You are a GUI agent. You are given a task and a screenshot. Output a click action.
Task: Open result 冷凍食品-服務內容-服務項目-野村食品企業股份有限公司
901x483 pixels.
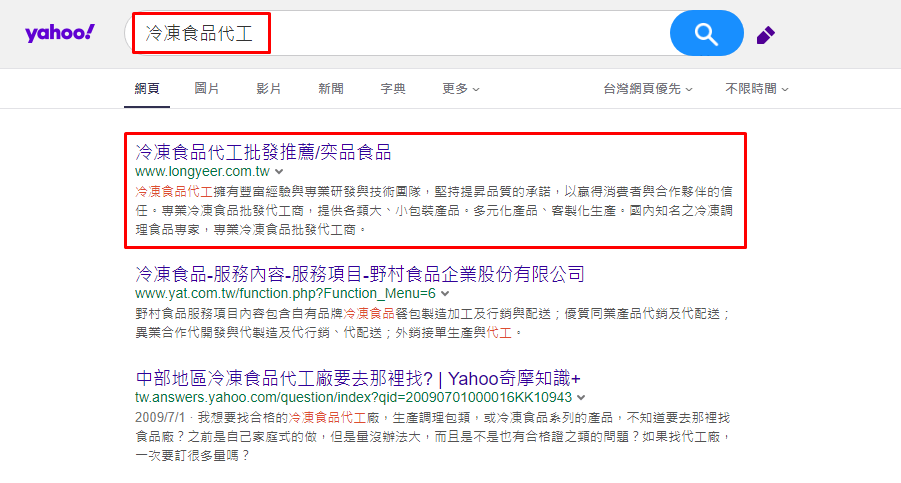360,274
